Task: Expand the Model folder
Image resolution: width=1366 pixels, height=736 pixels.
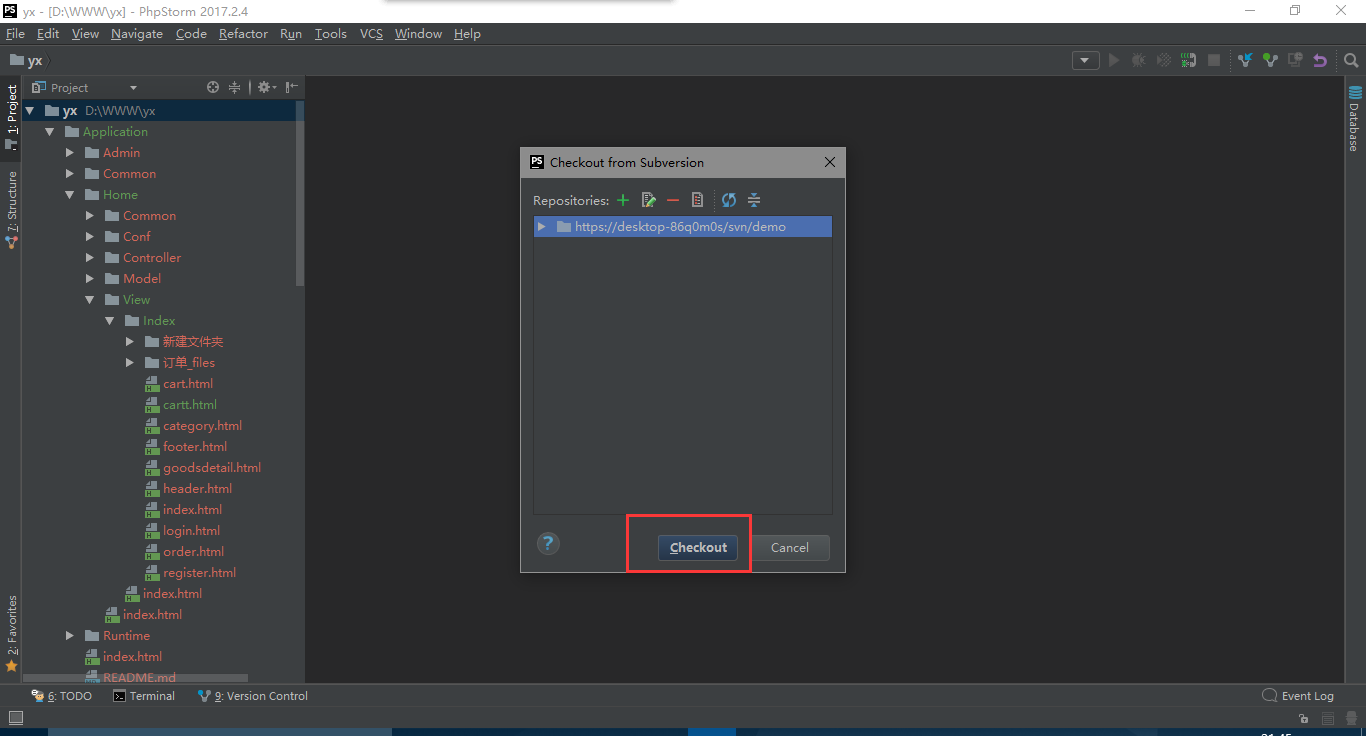Action: tap(90, 279)
